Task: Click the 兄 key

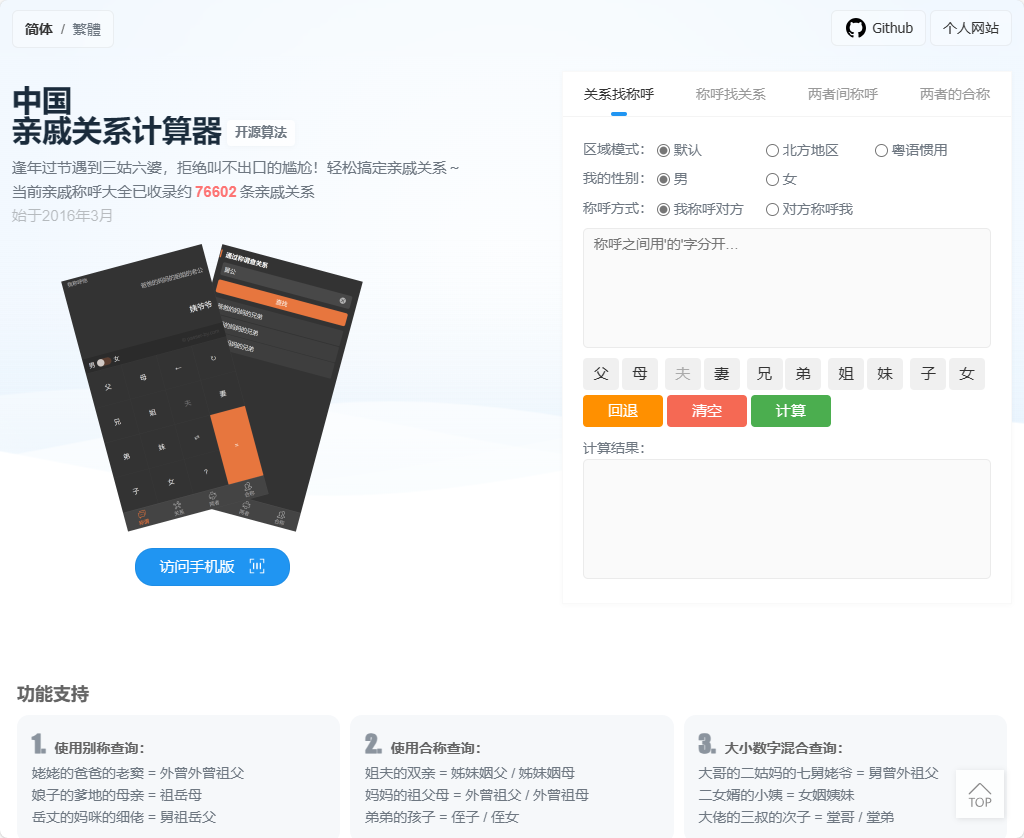Action: click(x=764, y=374)
